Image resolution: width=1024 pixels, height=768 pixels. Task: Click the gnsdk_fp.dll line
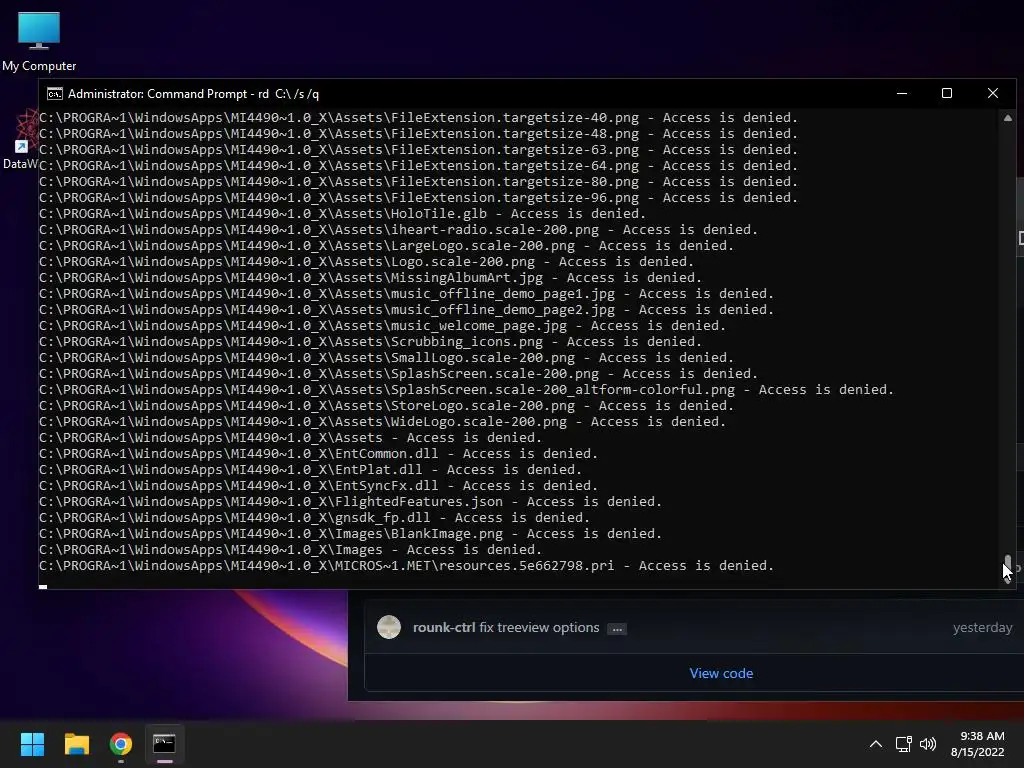click(314, 518)
